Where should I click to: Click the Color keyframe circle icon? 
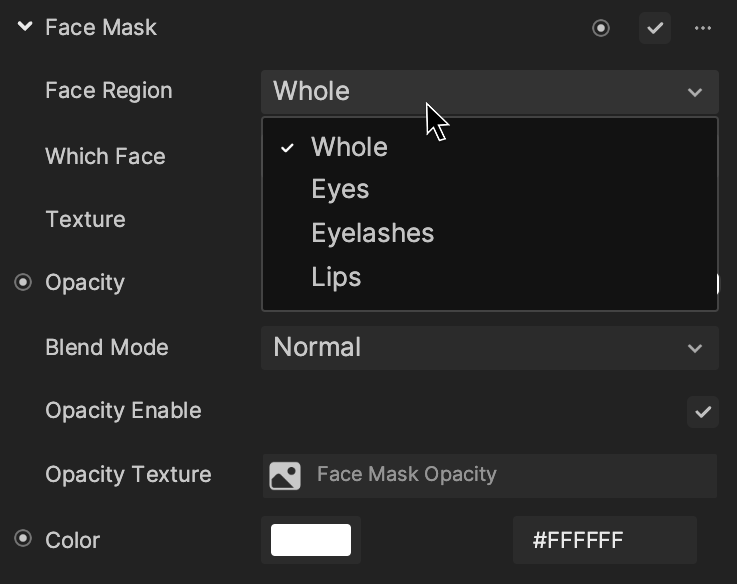[23, 538]
